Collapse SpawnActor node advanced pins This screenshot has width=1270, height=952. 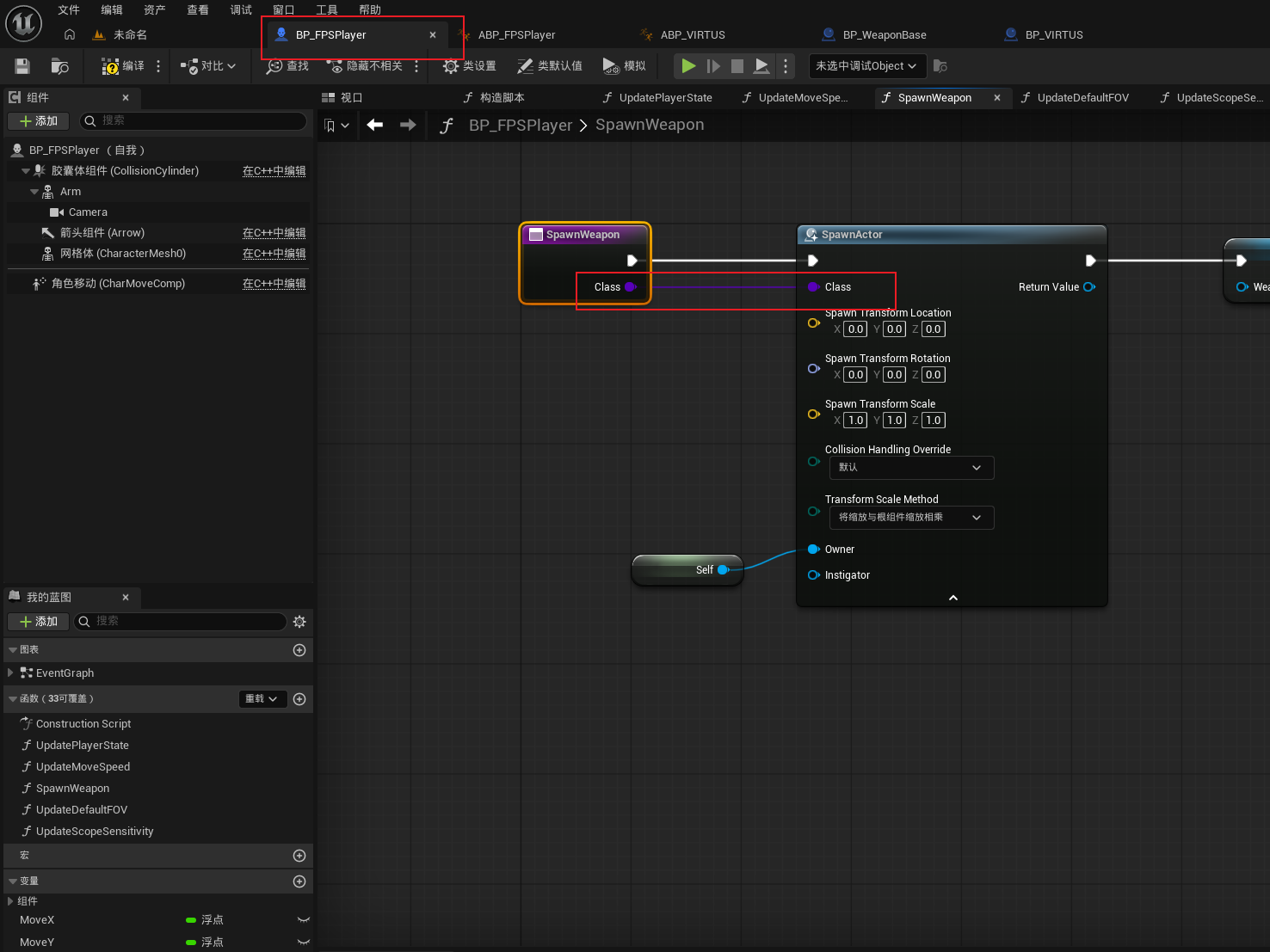pos(953,598)
